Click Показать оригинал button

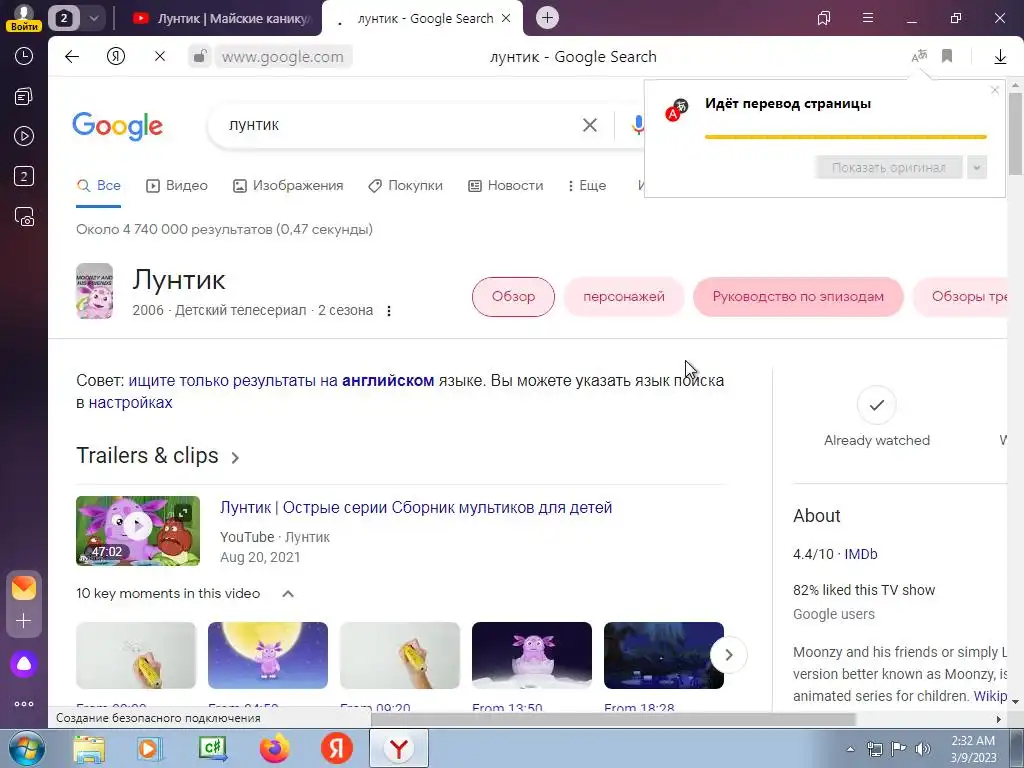(888, 168)
